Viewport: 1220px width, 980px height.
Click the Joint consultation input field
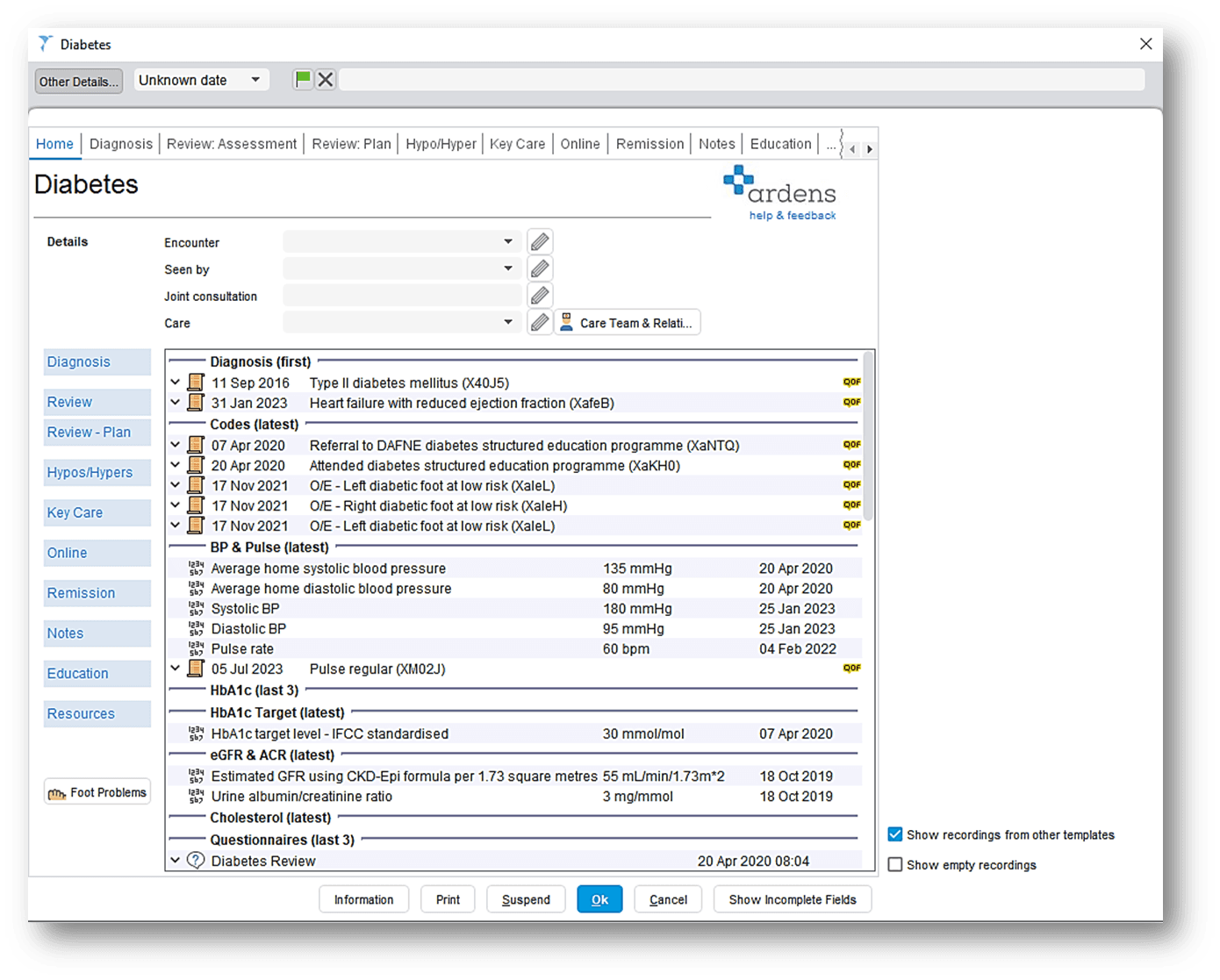coord(402,296)
